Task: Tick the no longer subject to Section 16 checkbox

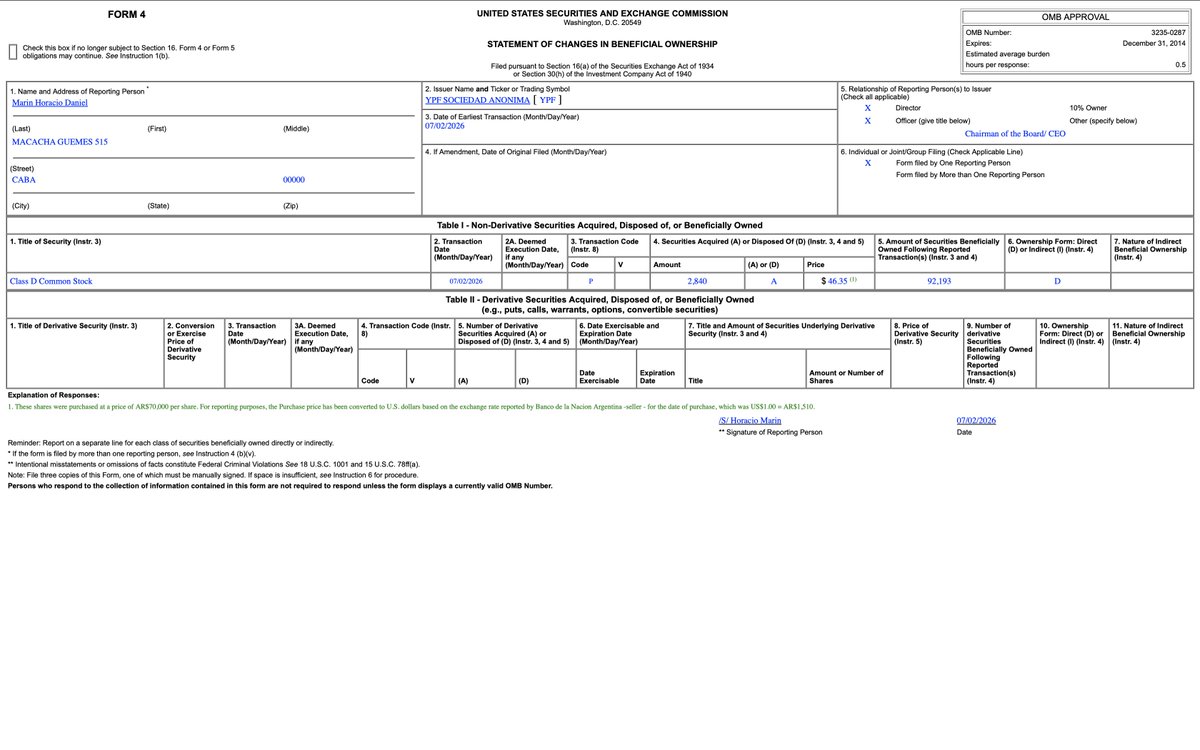Action: point(12,52)
